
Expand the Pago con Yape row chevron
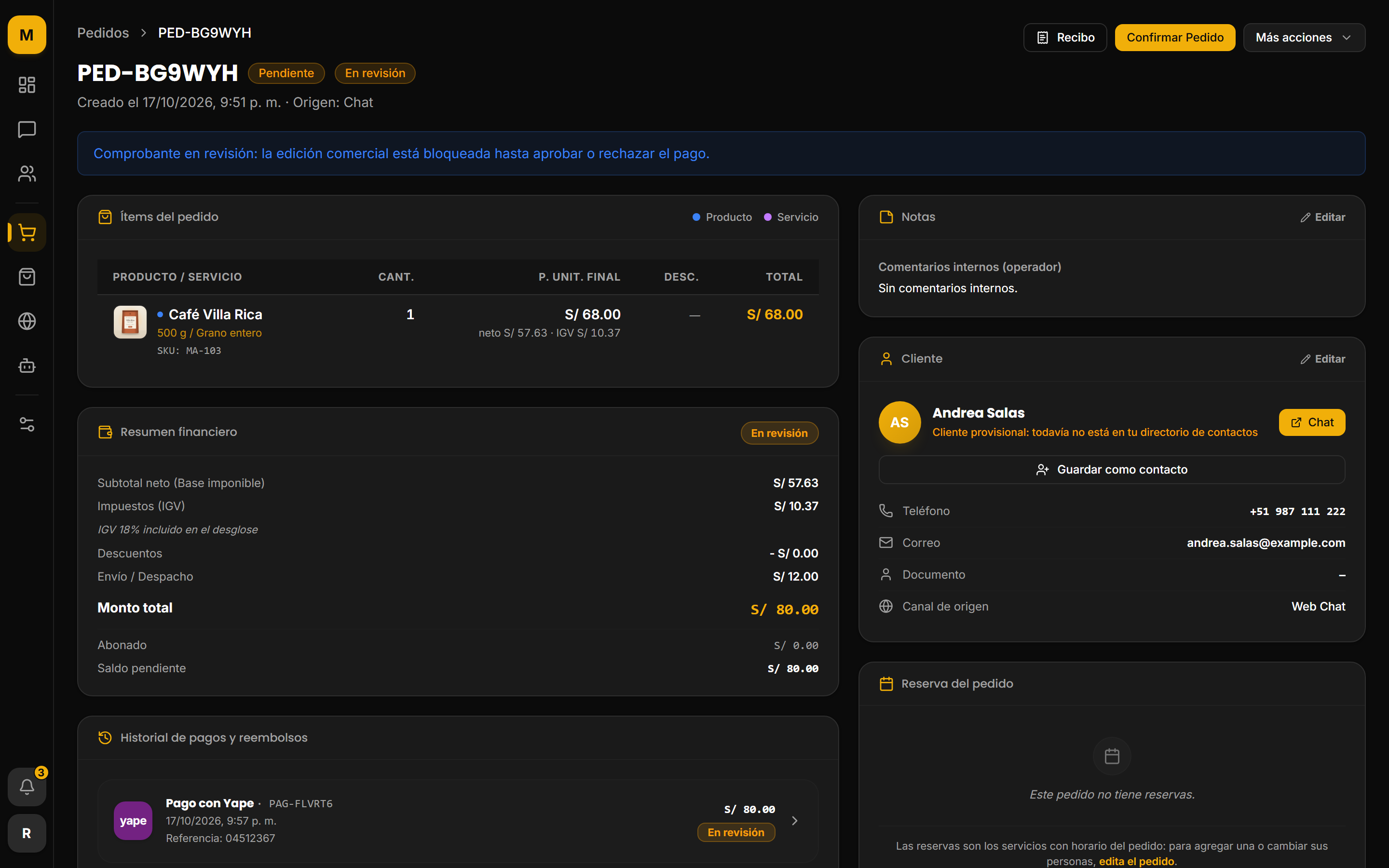pyautogui.click(x=794, y=821)
